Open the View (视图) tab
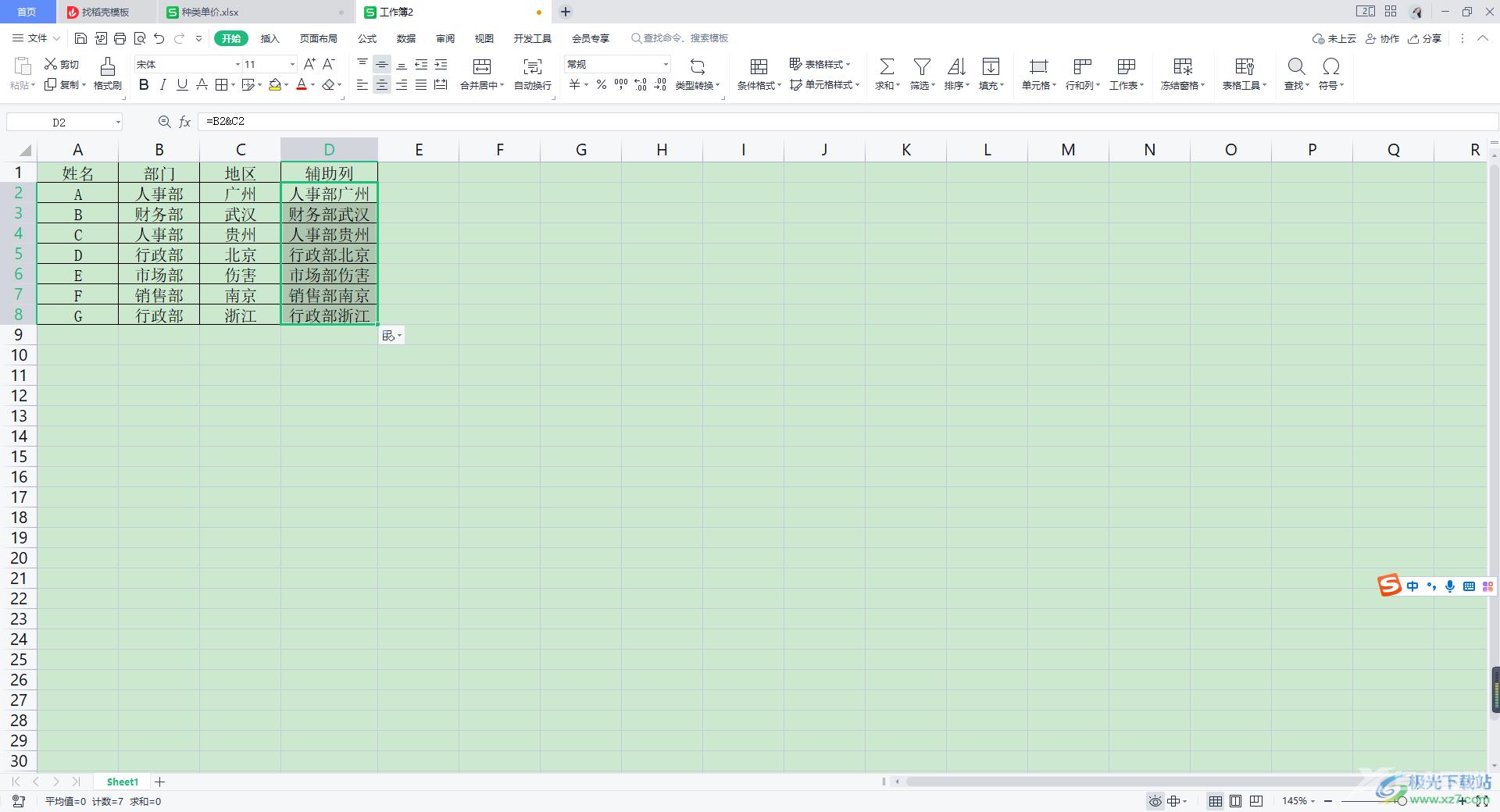Viewport: 1500px width, 812px height. point(484,38)
